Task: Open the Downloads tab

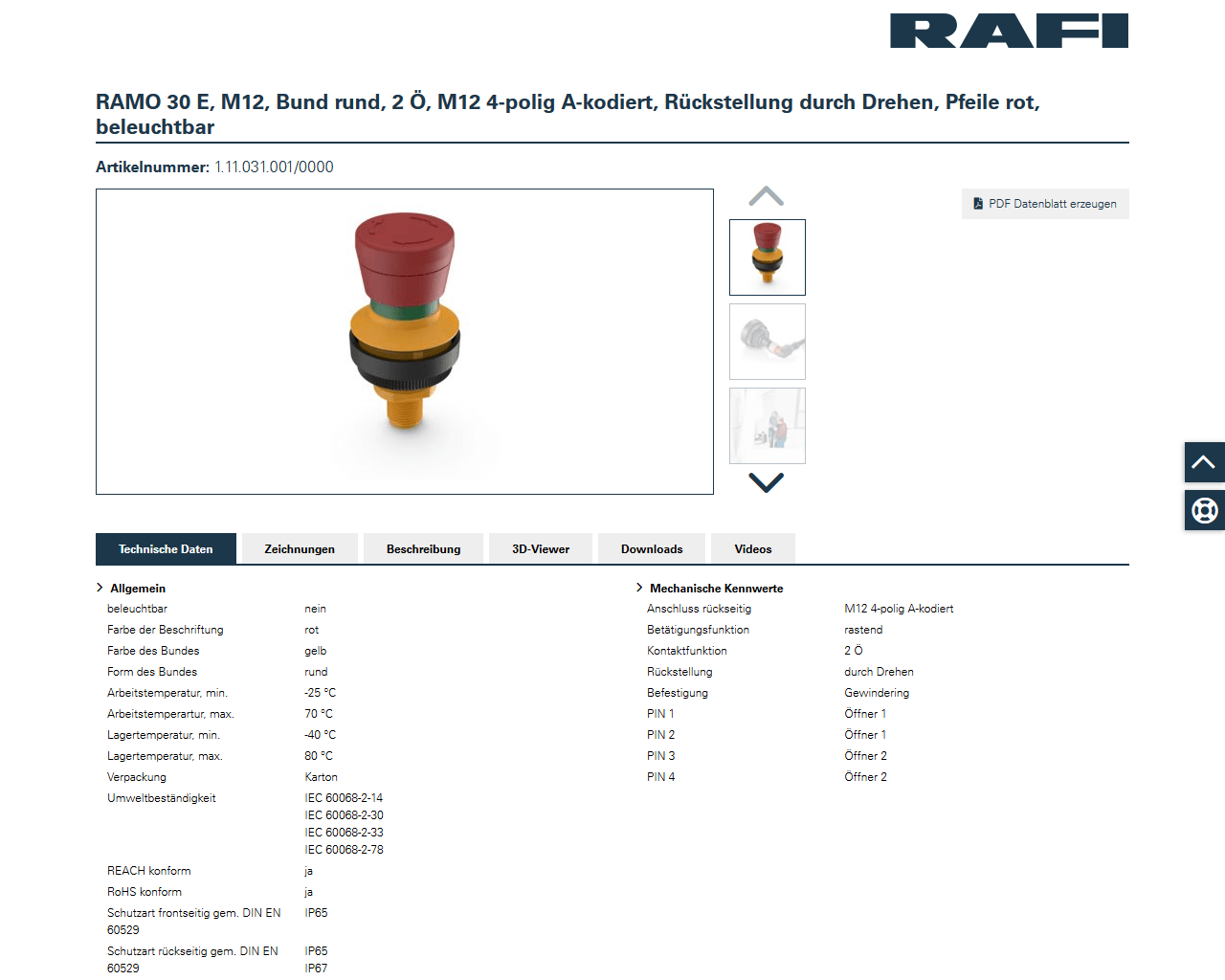Action: [x=652, y=549]
